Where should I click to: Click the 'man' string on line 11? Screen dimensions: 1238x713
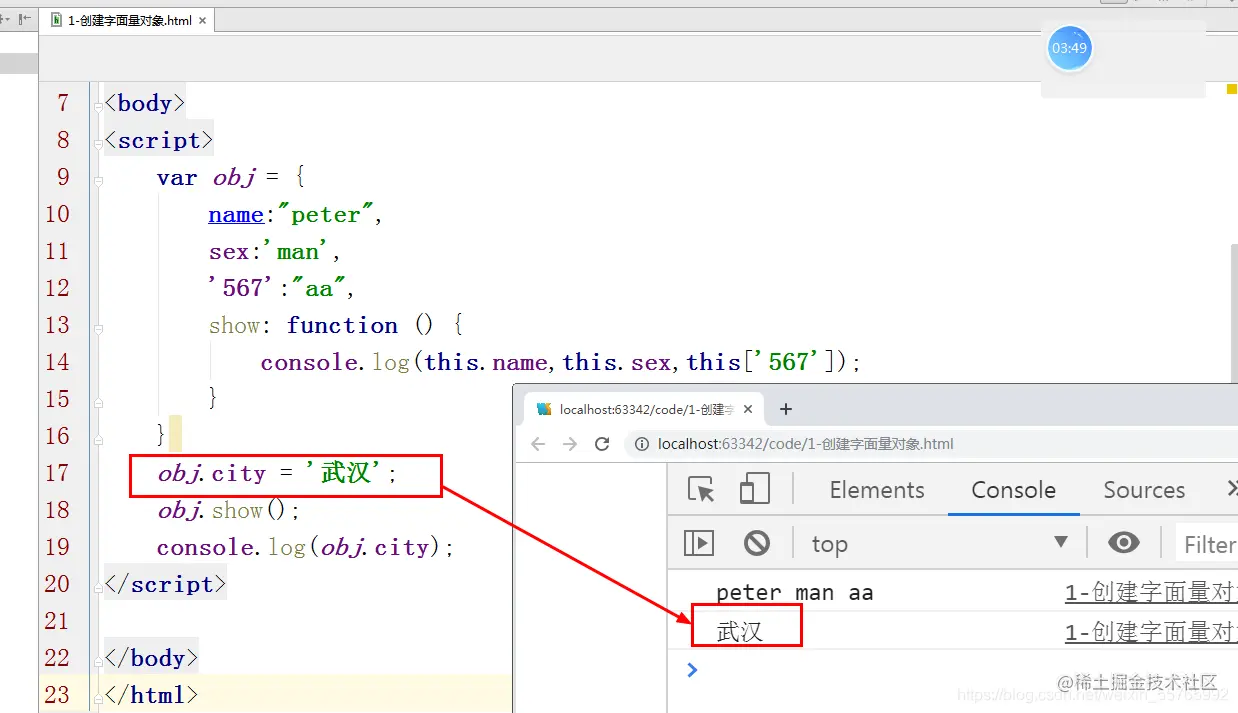[296, 252]
